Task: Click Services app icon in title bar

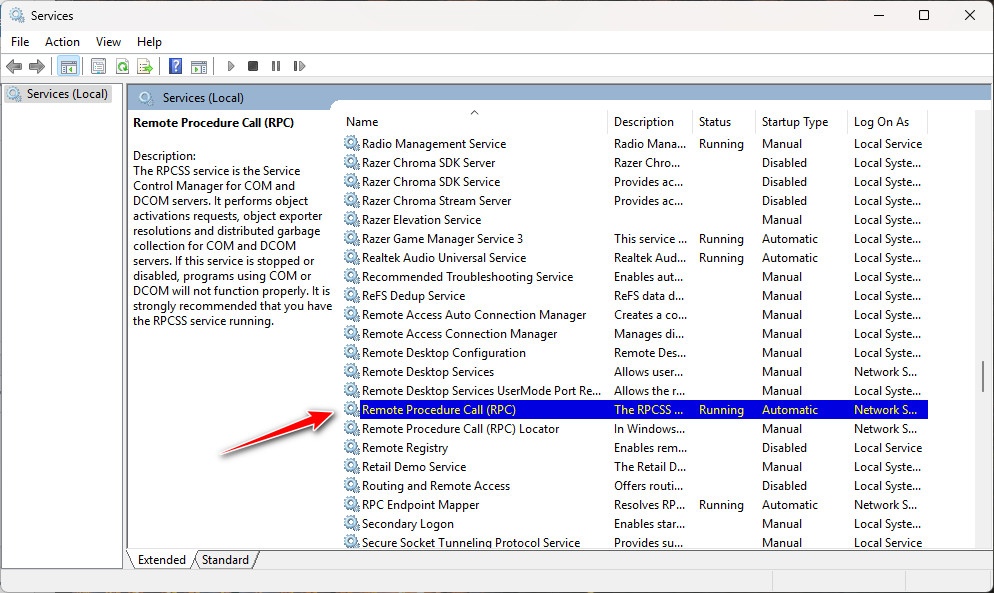Action: point(16,15)
